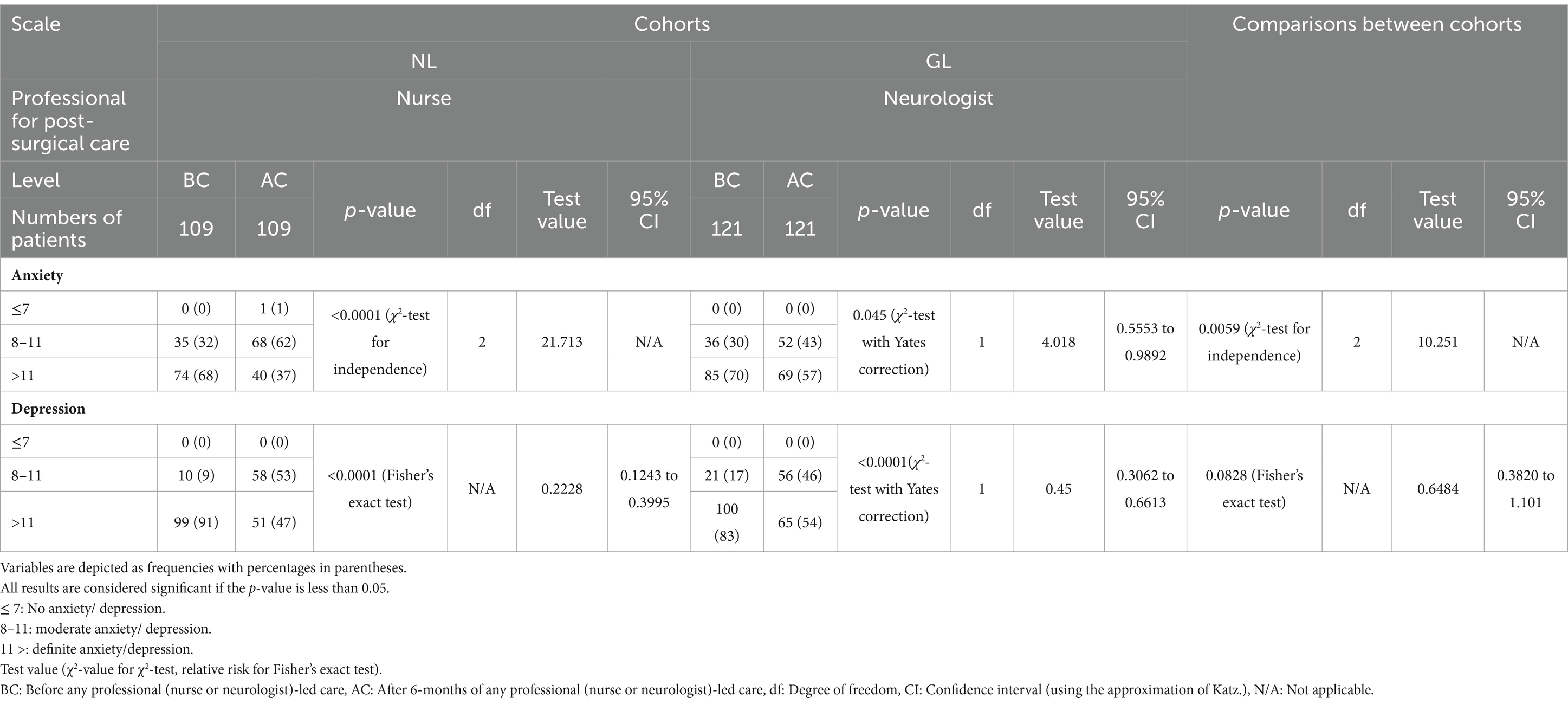Select the Neurologist column heading
The height and width of the screenshot is (704, 1568).
pos(938,98)
